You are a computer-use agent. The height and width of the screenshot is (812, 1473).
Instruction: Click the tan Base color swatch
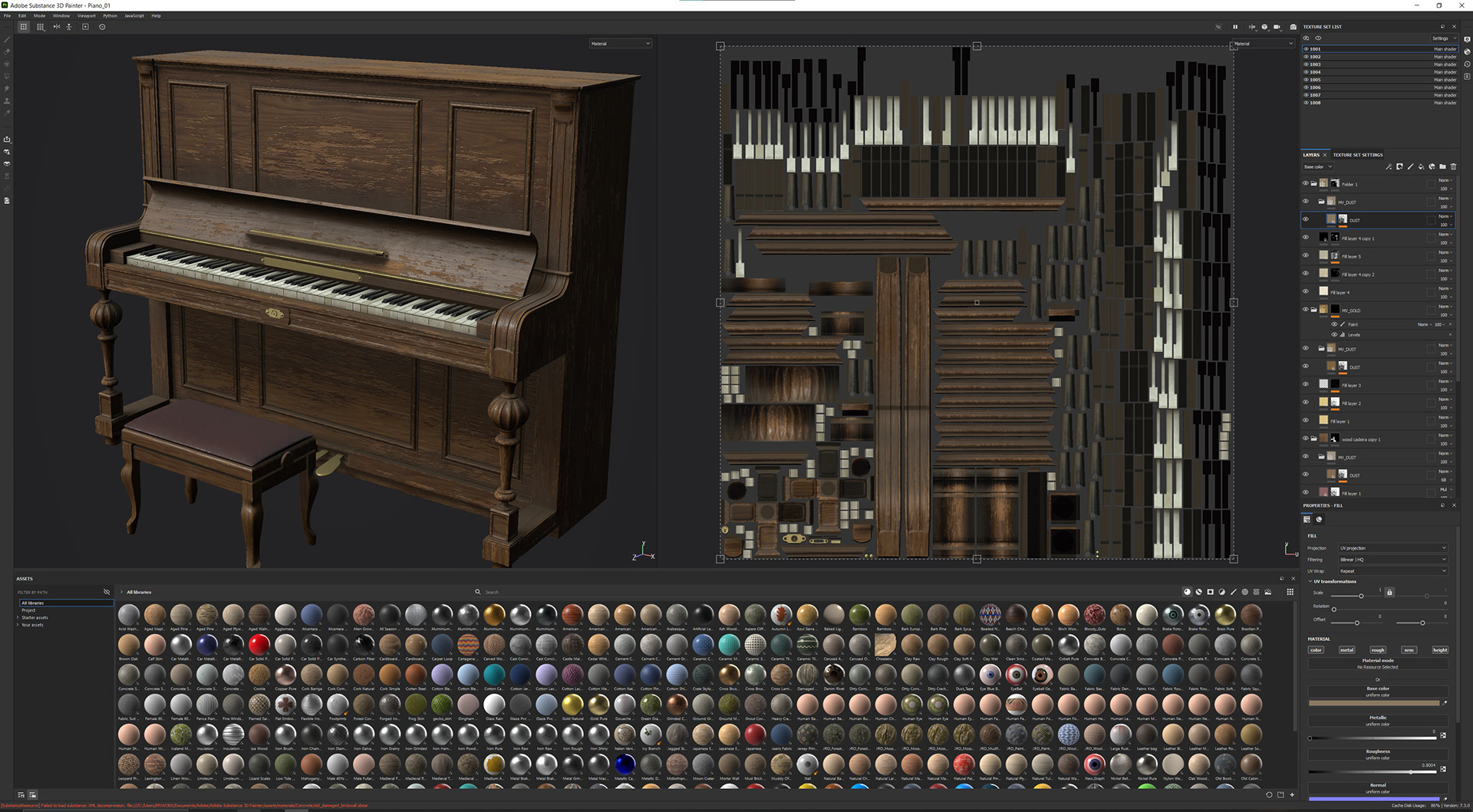tap(1374, 702)
